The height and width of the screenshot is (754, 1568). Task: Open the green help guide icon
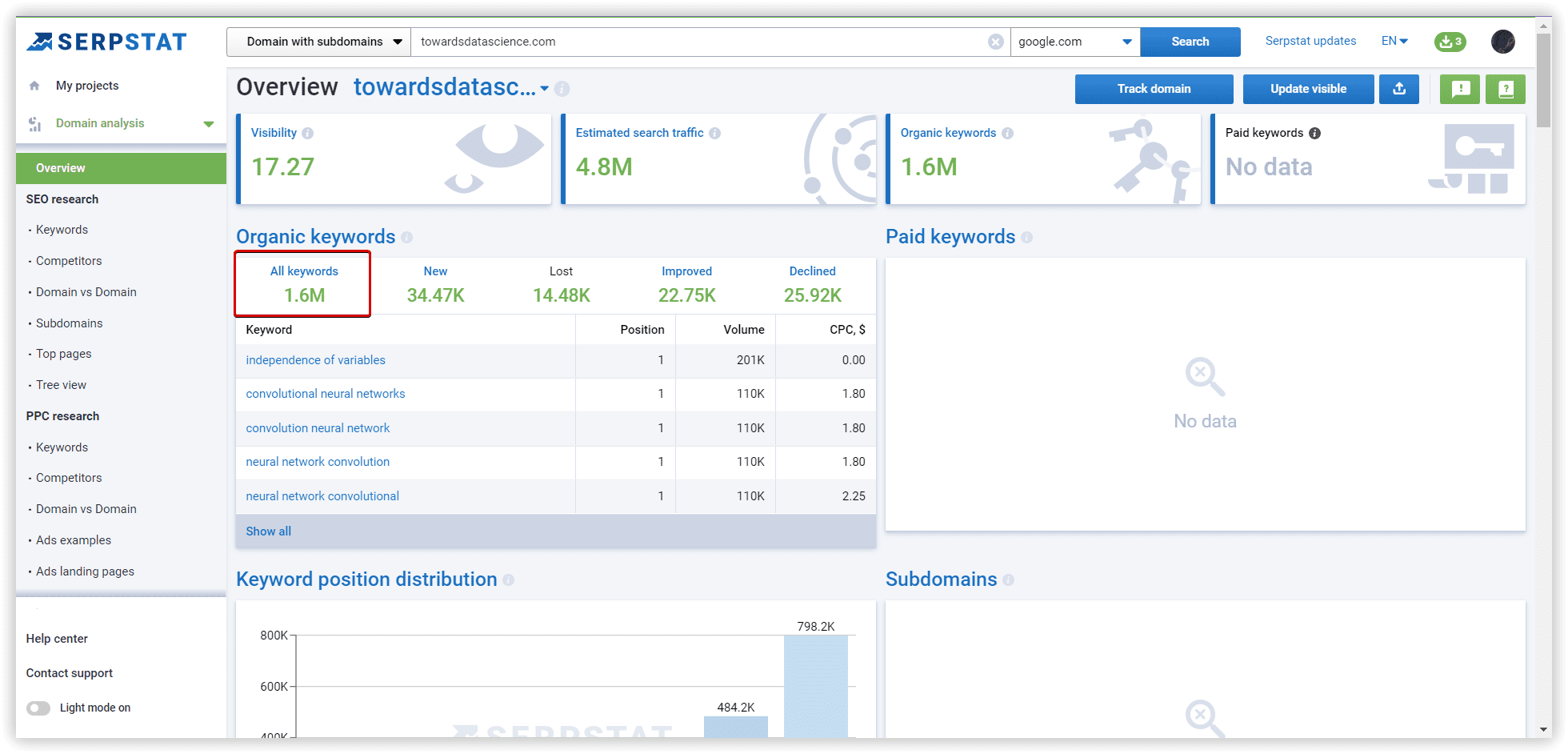(x=1505, y=89)
